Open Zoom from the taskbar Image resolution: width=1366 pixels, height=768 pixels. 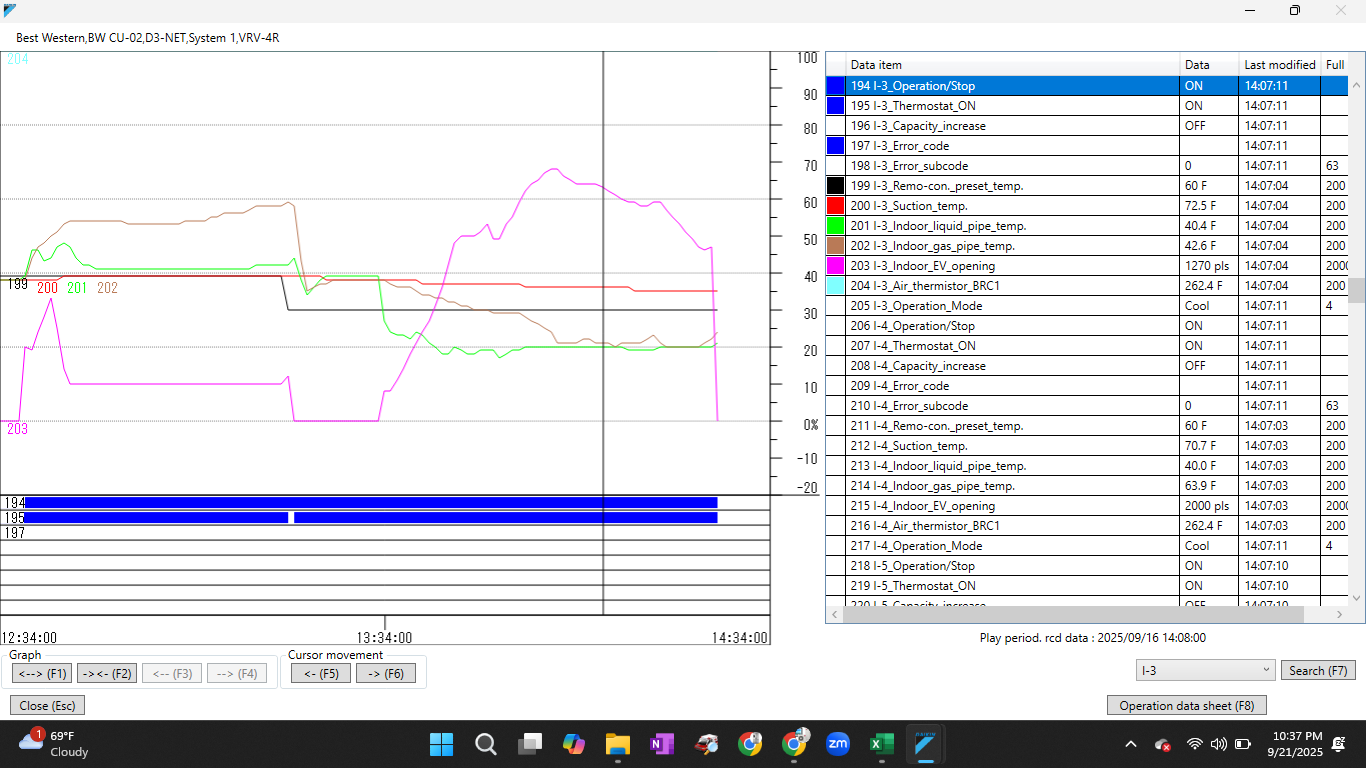(x=838, y=744)
